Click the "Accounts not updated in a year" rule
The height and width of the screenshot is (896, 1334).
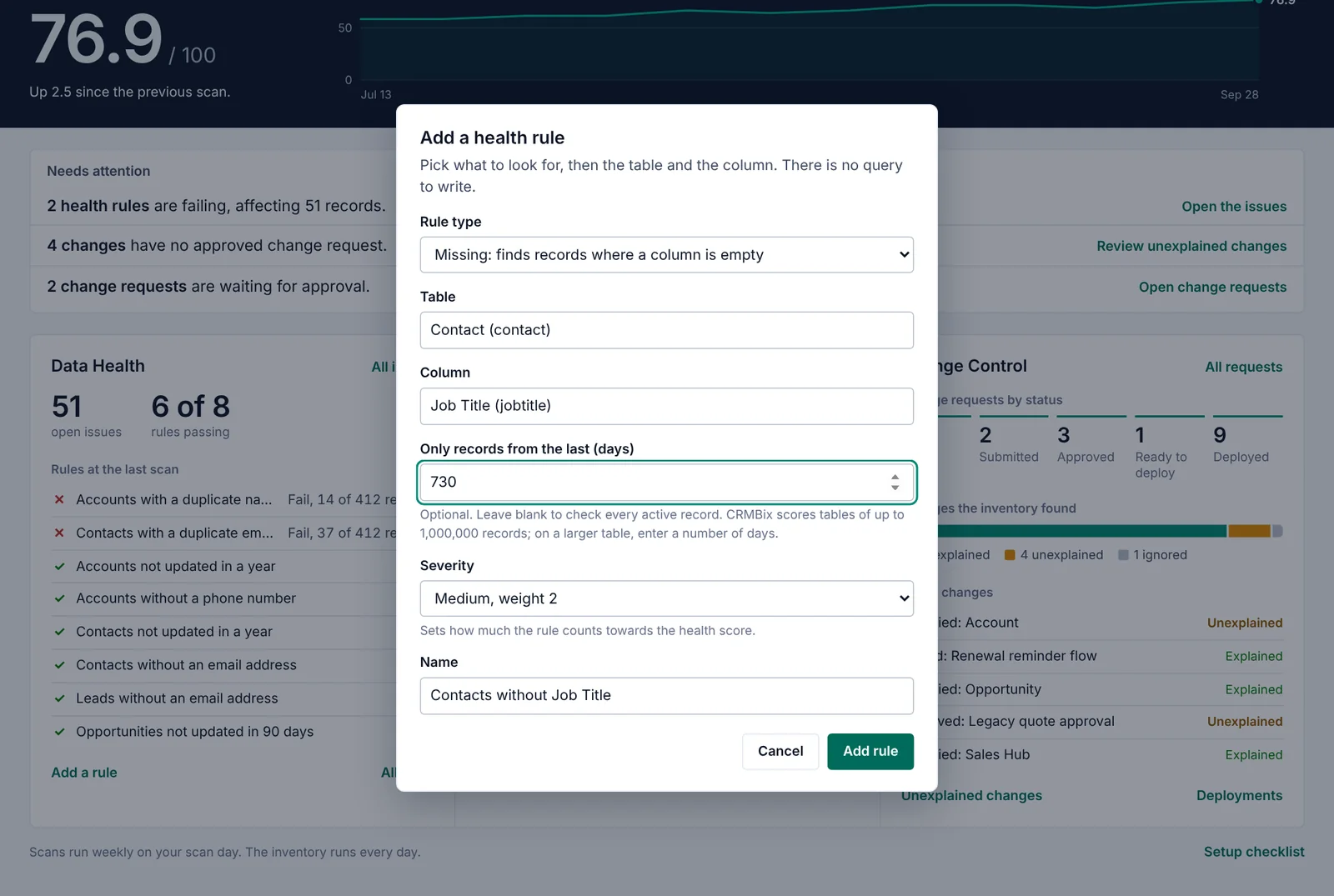click(x=175, y=566)
